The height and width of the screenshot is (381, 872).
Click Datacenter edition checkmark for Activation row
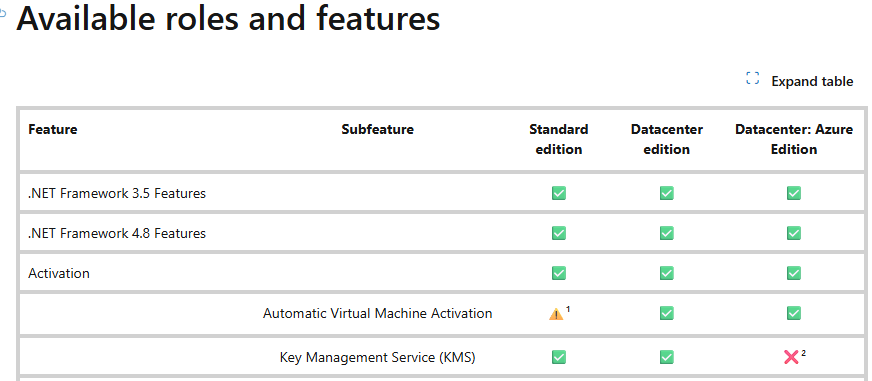[666, 274]
